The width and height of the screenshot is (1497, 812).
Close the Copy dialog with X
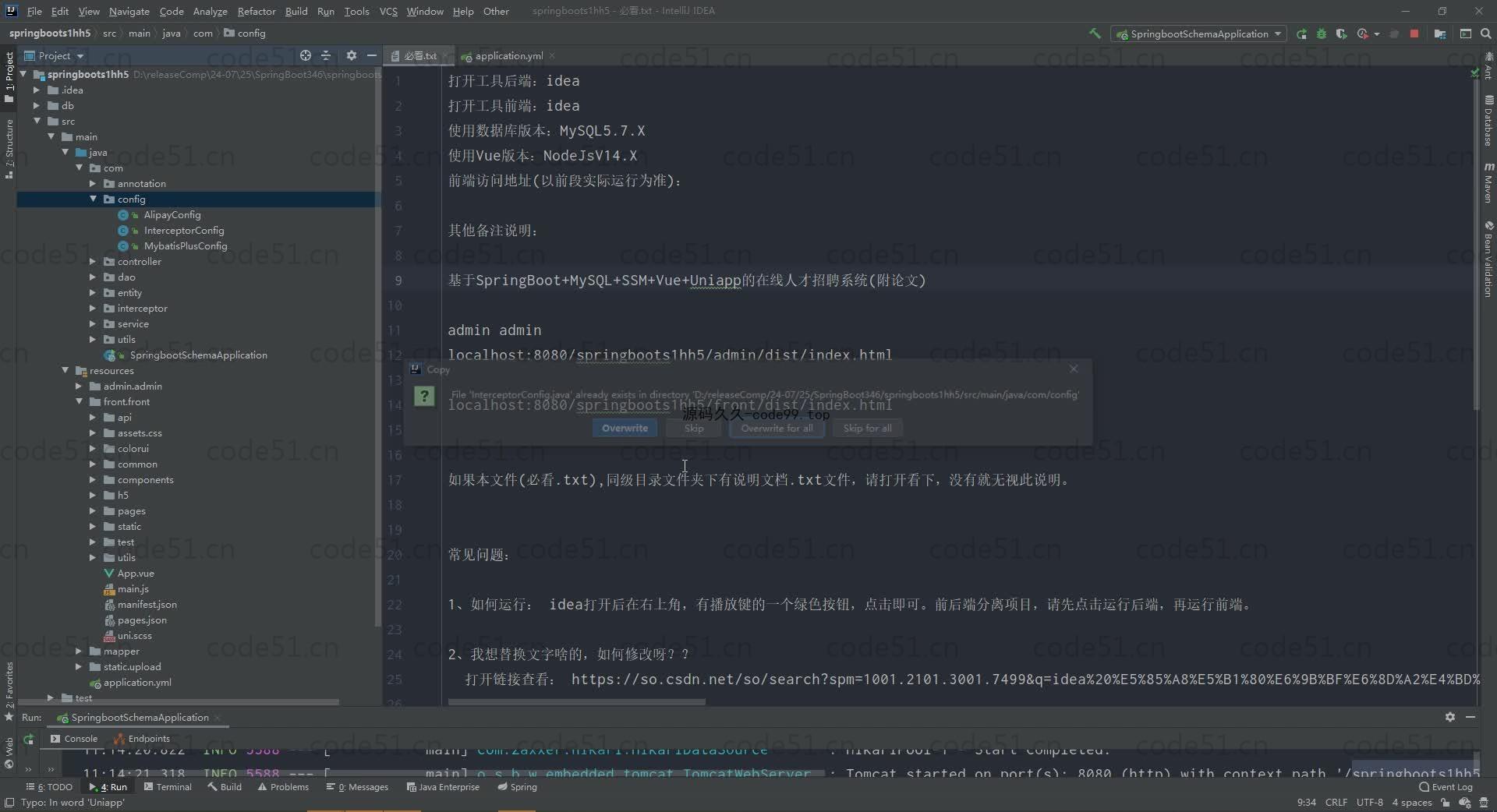pos(1074,369)
